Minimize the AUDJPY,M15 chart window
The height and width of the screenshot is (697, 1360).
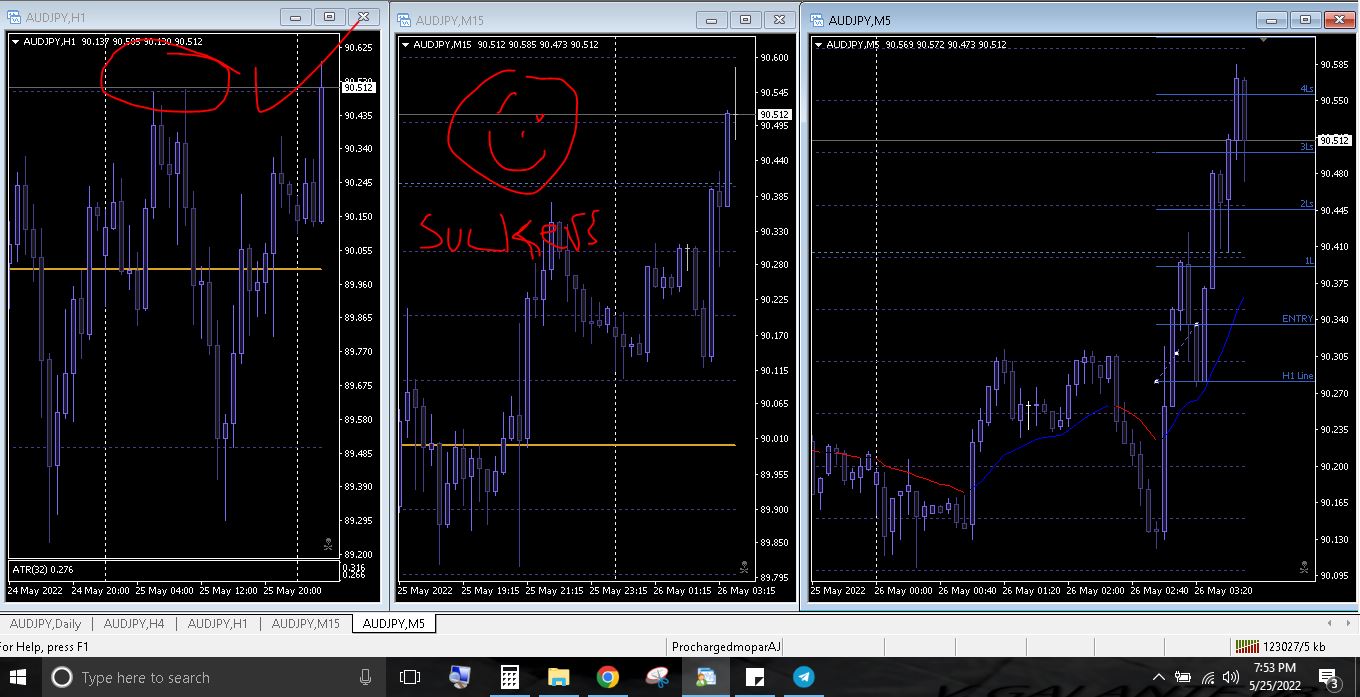(712, 20)
